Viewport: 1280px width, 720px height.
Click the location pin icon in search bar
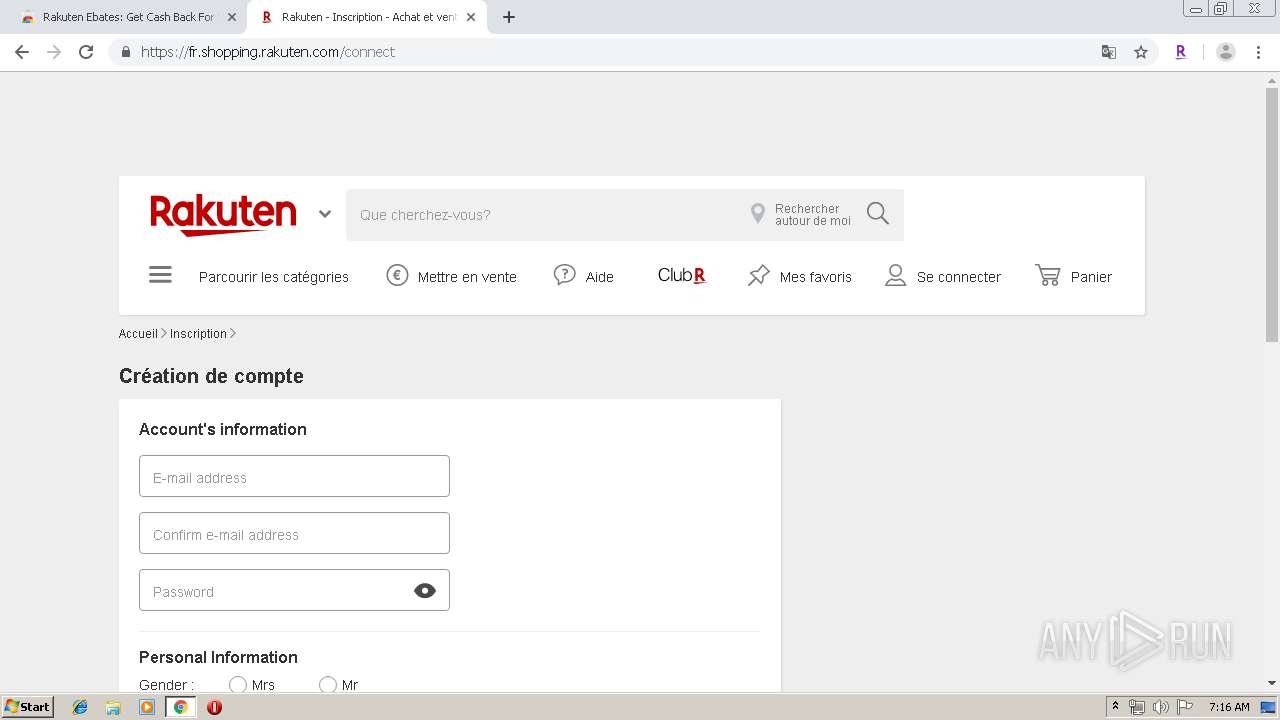[x=758, y=213]
